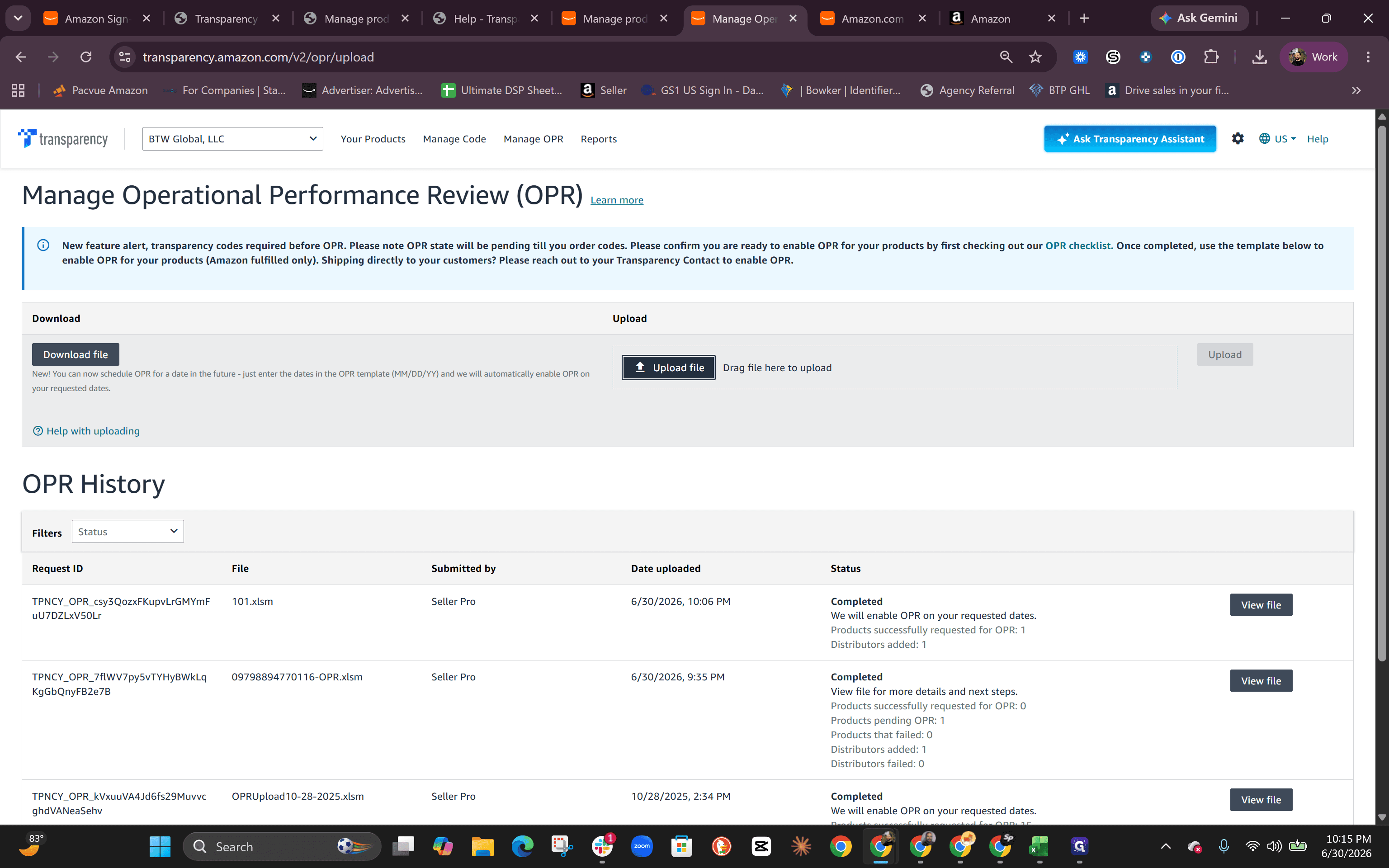Show hidden system tray icons
1389x868 pixels.
1166,846
